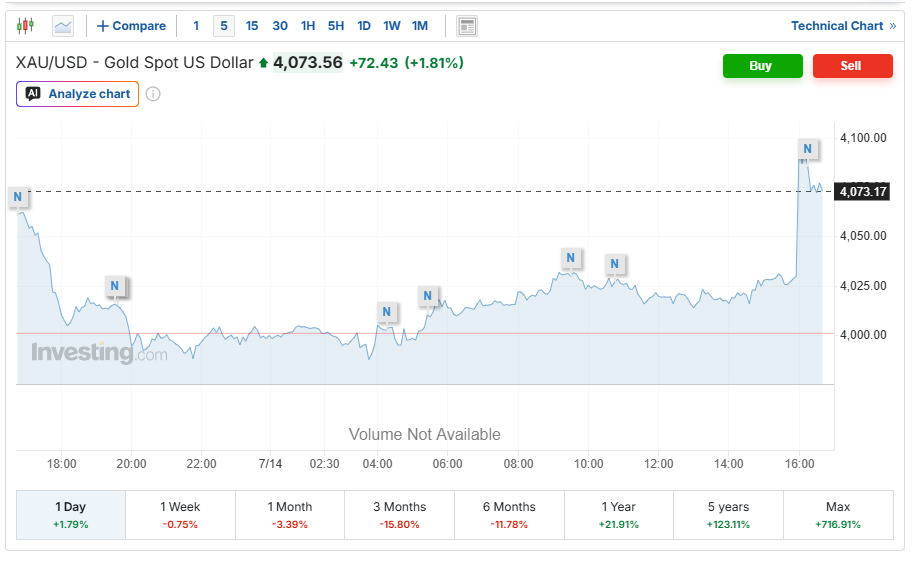This screenshot has height=563, width=912.
Task: Click the 4,073.17 current price label
Action: [863, 192]
